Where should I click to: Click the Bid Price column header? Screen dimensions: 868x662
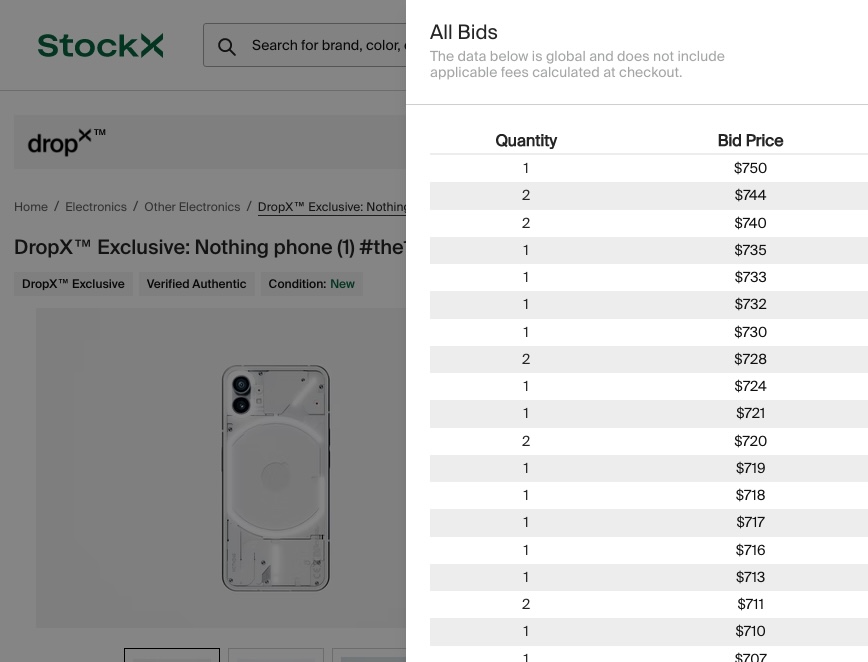point(750,141)
